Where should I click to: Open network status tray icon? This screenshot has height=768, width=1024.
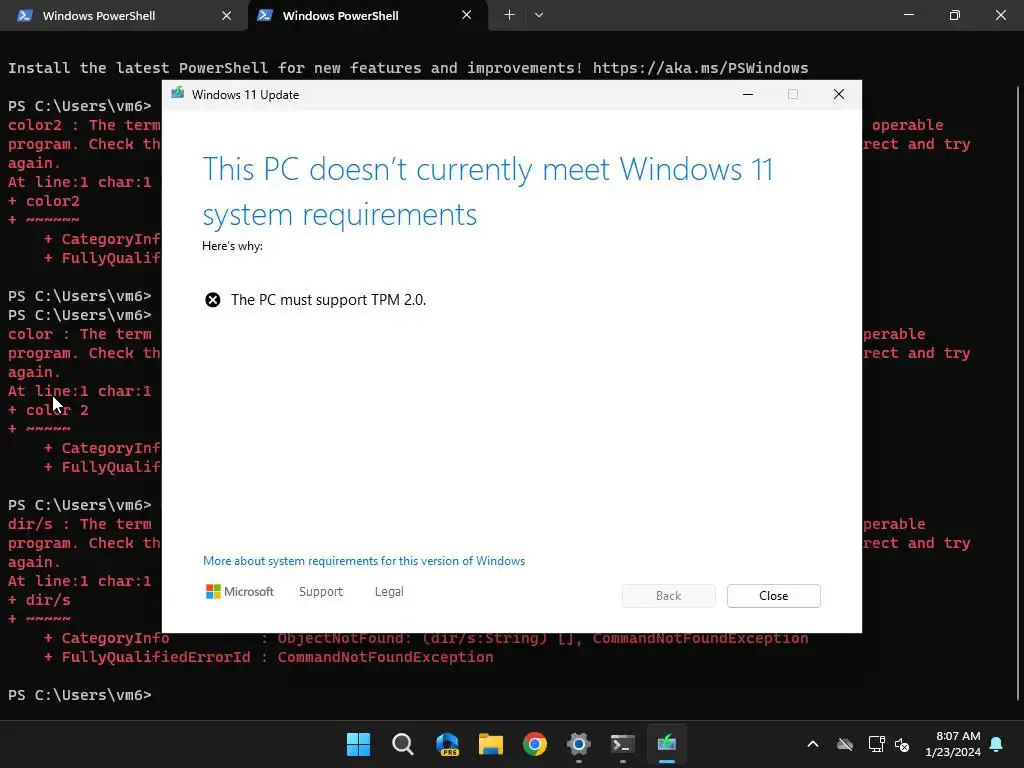point(876,744)
